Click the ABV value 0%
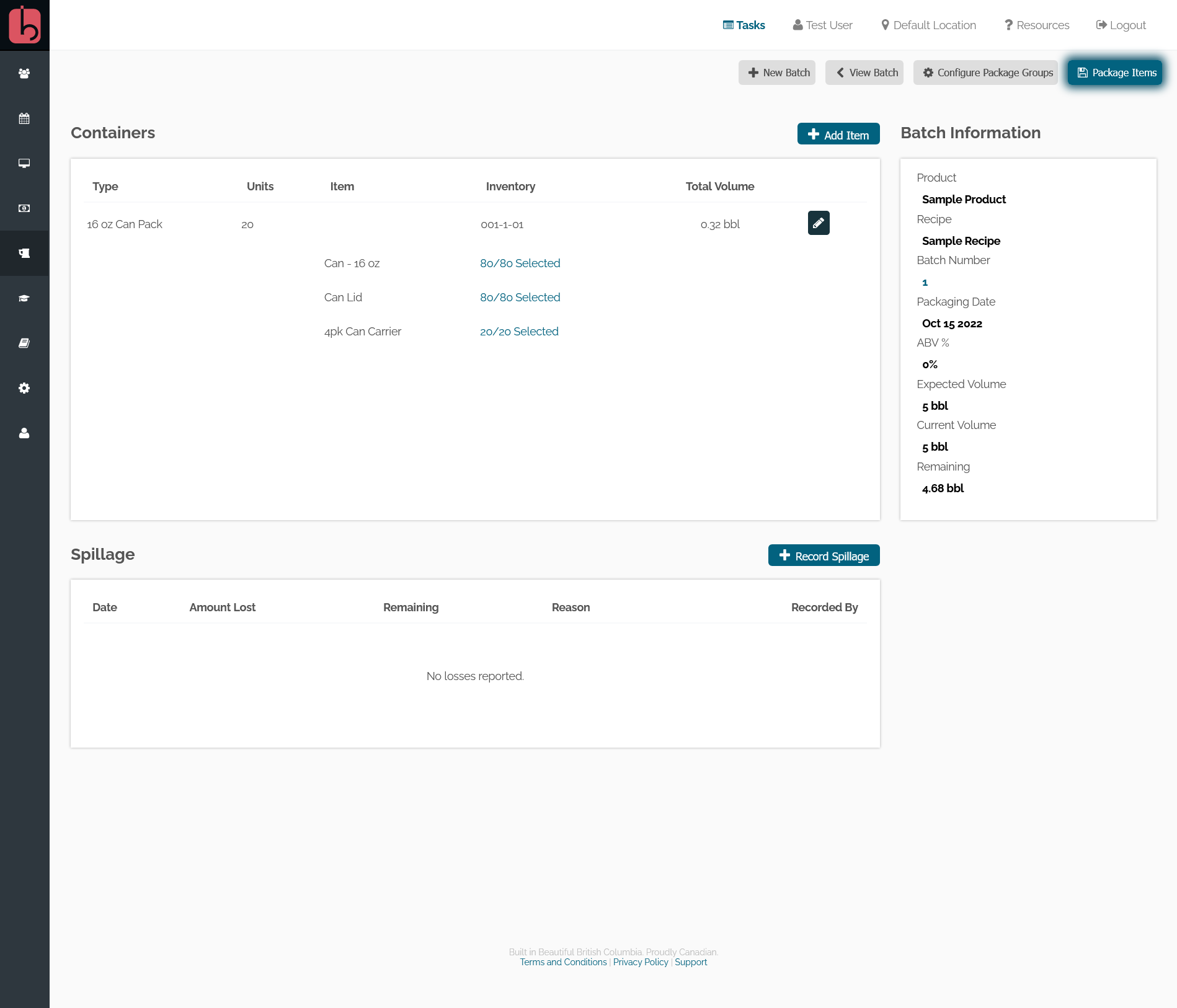The width and height of the screenshot is (1177, 1008). coord(930,365)
